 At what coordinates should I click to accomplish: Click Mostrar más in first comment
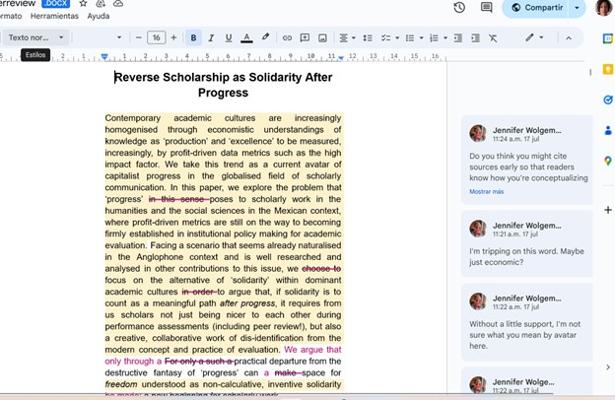point(487,191)
